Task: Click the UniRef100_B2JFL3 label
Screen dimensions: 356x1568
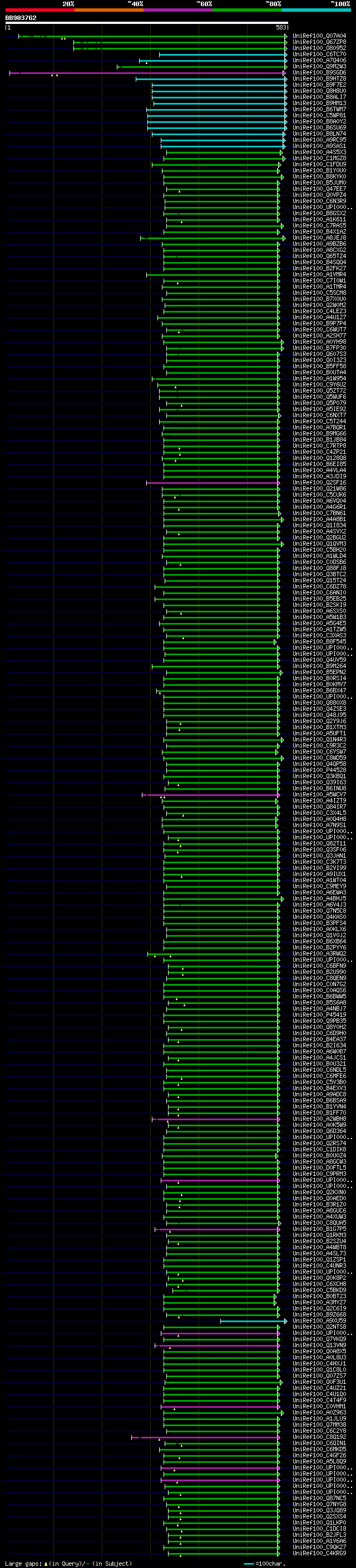Action: 319,1535
